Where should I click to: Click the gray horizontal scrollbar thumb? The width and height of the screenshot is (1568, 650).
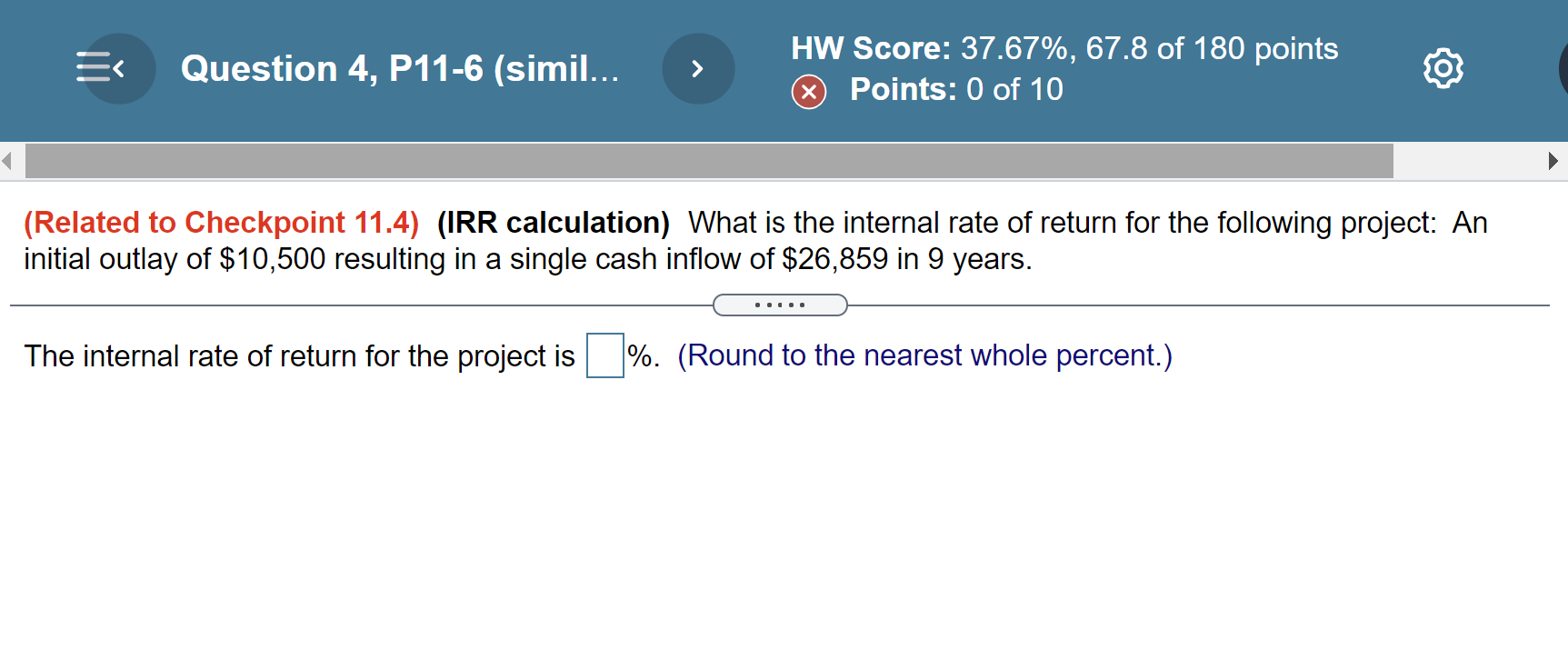pyautogui.click(x=709, y=161)
